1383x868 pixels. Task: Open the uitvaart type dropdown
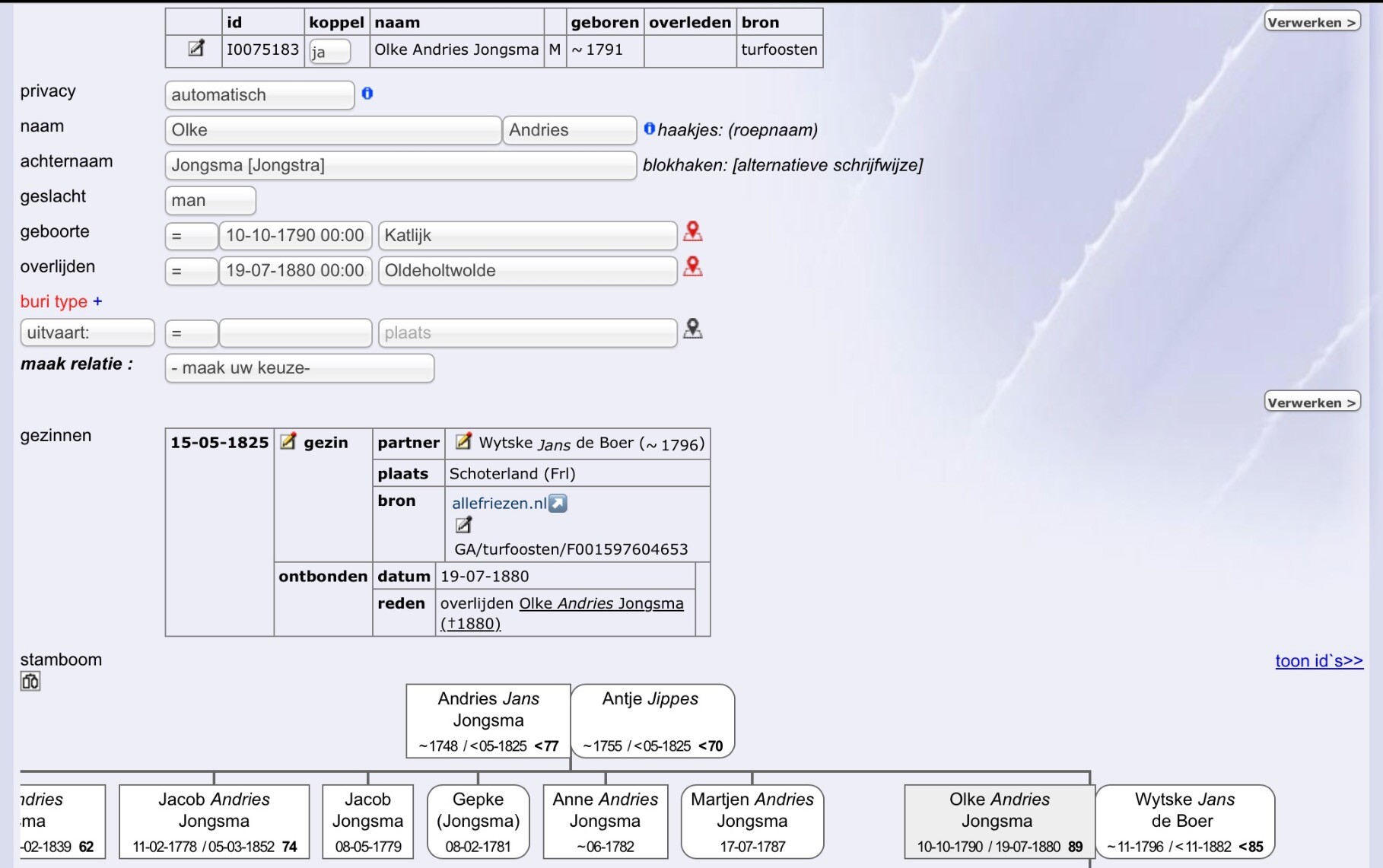click(x=87, y=332)
